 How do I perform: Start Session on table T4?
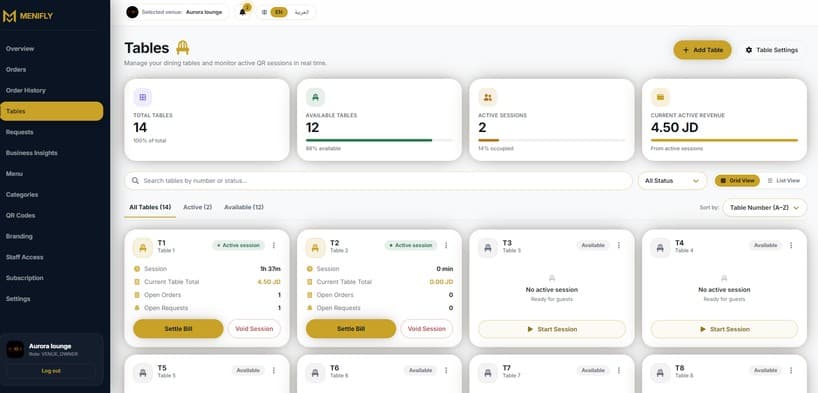point(724,329)
